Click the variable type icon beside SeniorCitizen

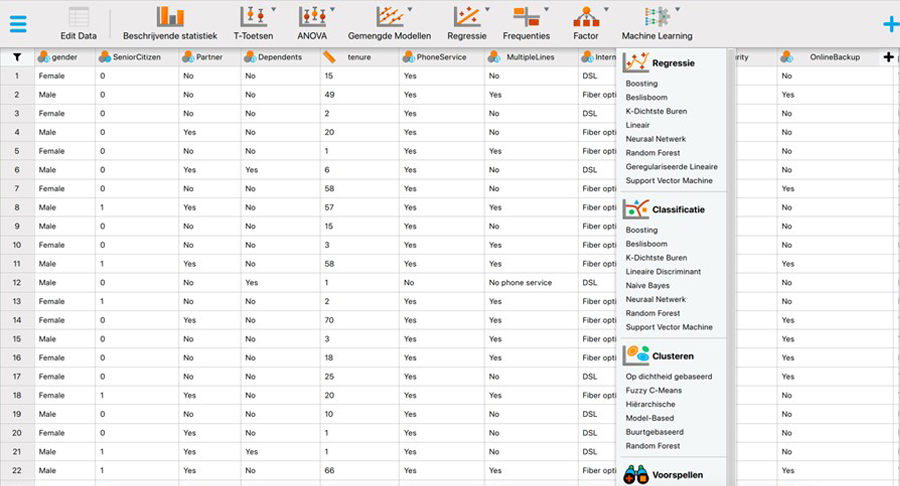105,57
